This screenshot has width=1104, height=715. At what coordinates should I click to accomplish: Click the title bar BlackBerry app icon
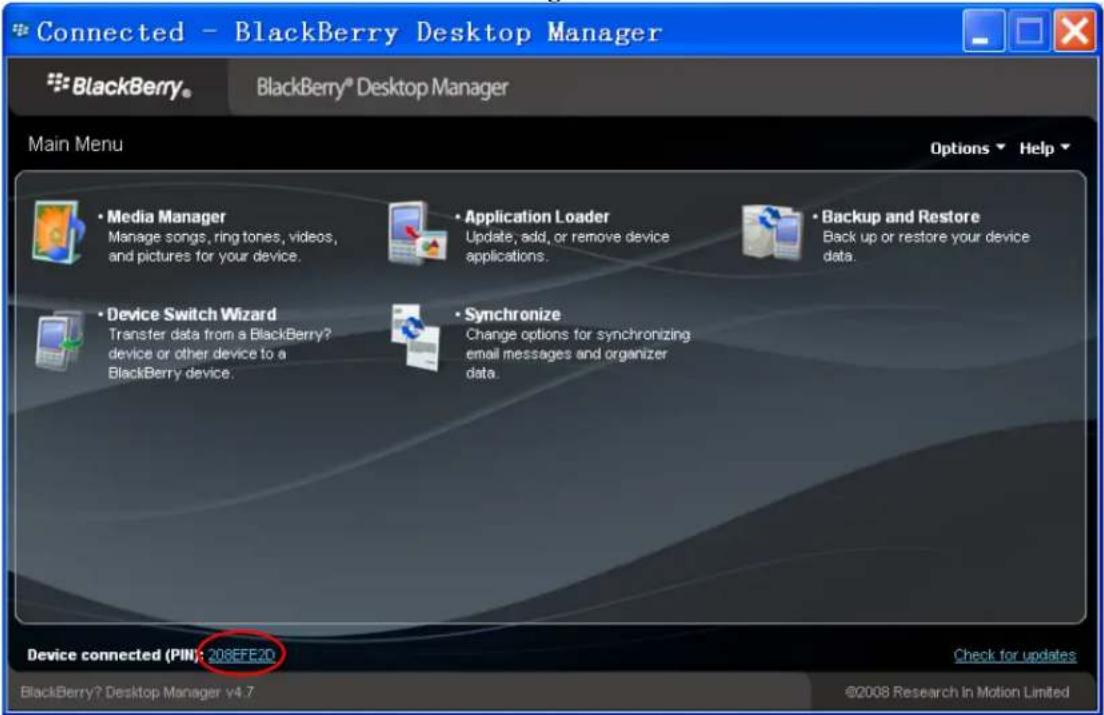click(x=20, y=30)
